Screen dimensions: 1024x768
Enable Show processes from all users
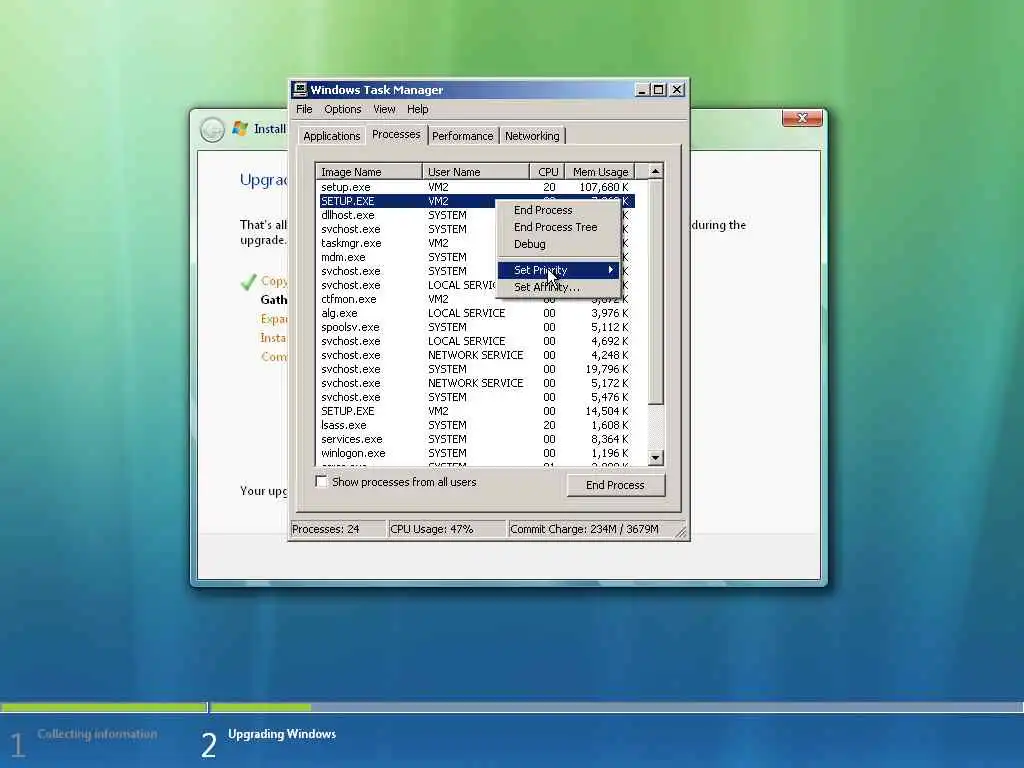[x=321, y=481]
